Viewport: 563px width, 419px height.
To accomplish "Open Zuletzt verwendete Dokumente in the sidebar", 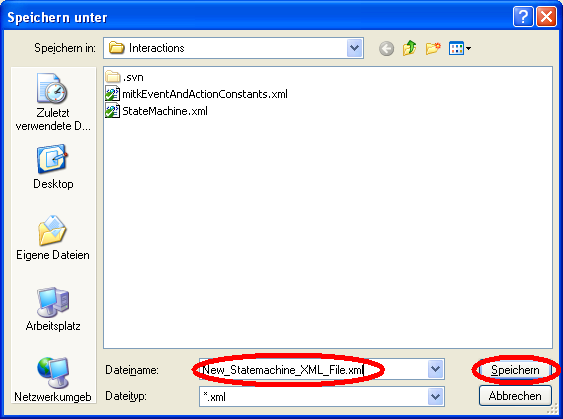I will [x=53, y=102].
